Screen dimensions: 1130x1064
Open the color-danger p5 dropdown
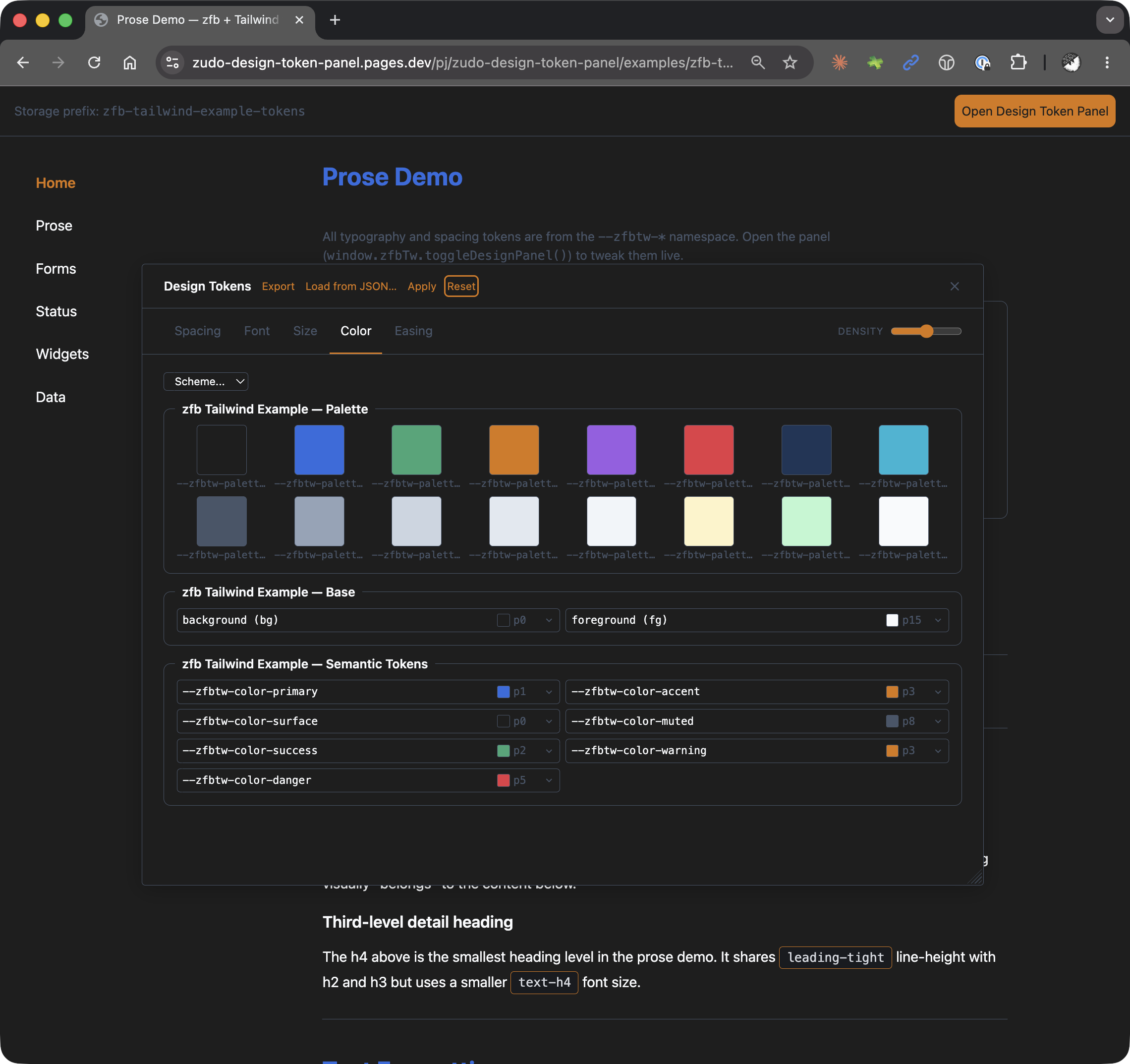(525, 780)
